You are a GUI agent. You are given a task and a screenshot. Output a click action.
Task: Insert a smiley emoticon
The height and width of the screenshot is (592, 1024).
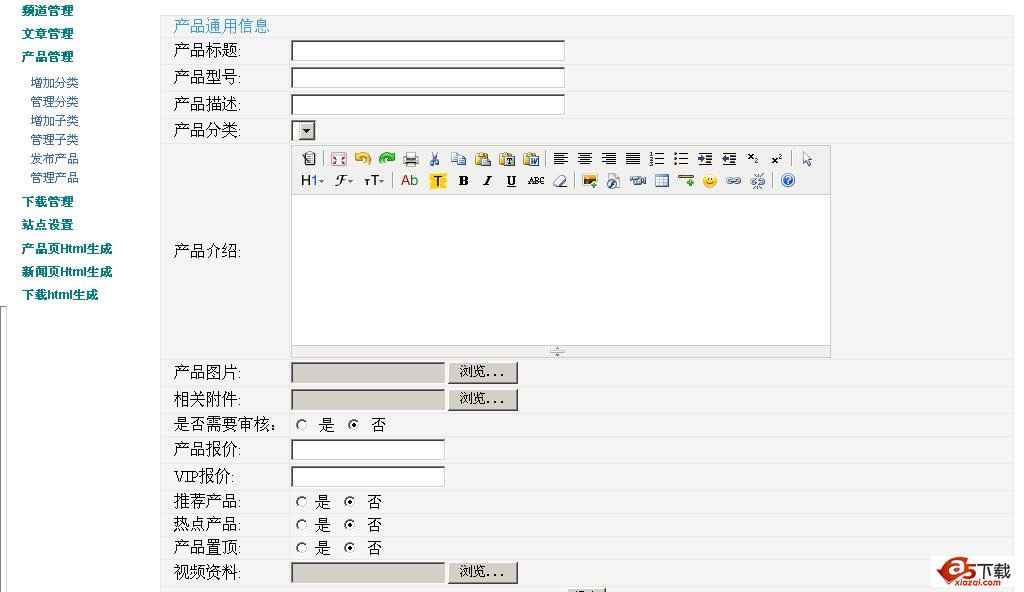tap(710, 181)
